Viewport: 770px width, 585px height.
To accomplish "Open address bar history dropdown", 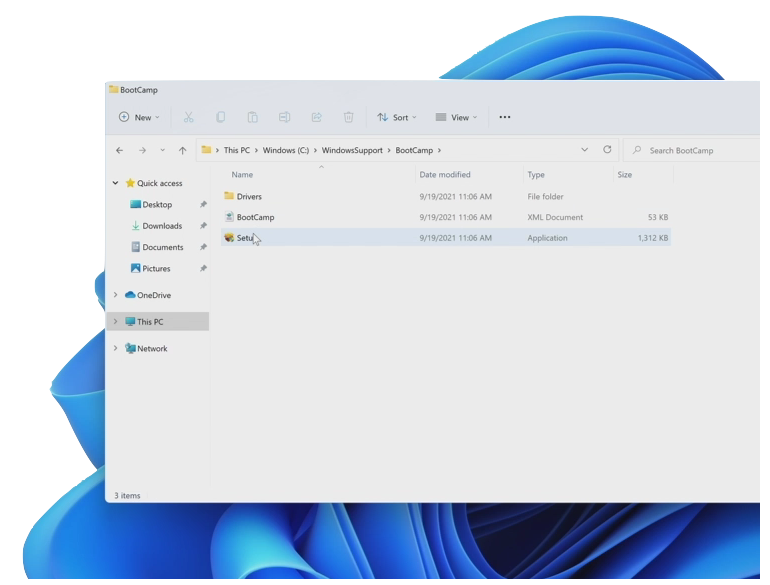I will [584, 150].
